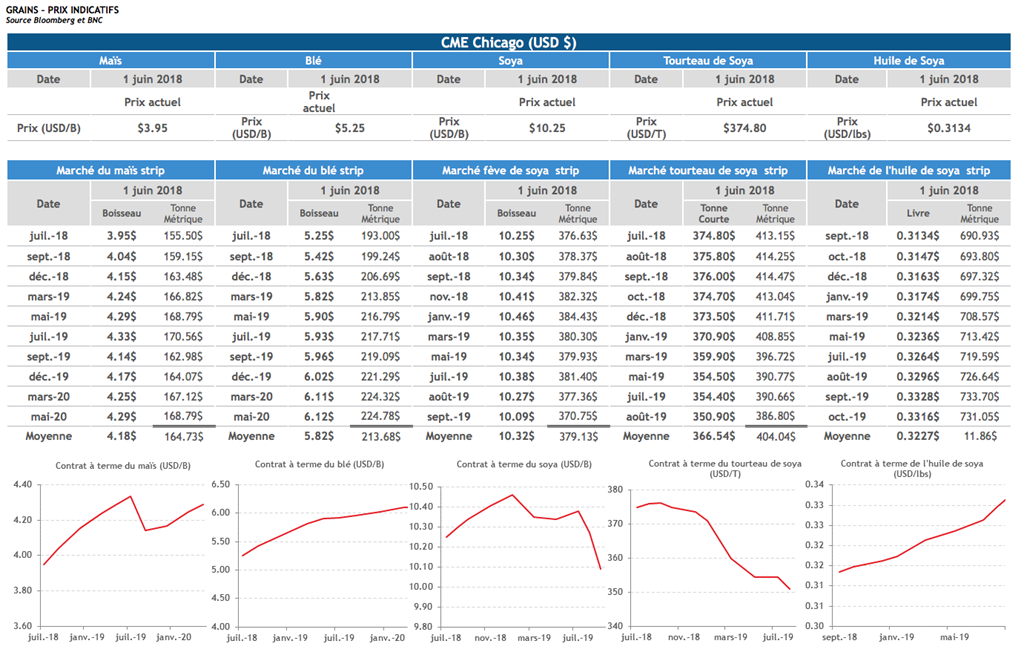Click the soy oil price $0.3134
The height and width of the screenshot is (655, 1024).
click(948, 128)
